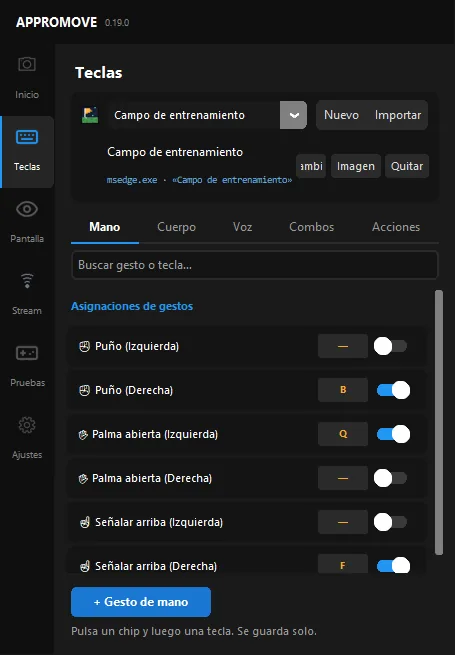Select the Teclas keyboard icon
455x655 pixels.
(x=27, y=137)
